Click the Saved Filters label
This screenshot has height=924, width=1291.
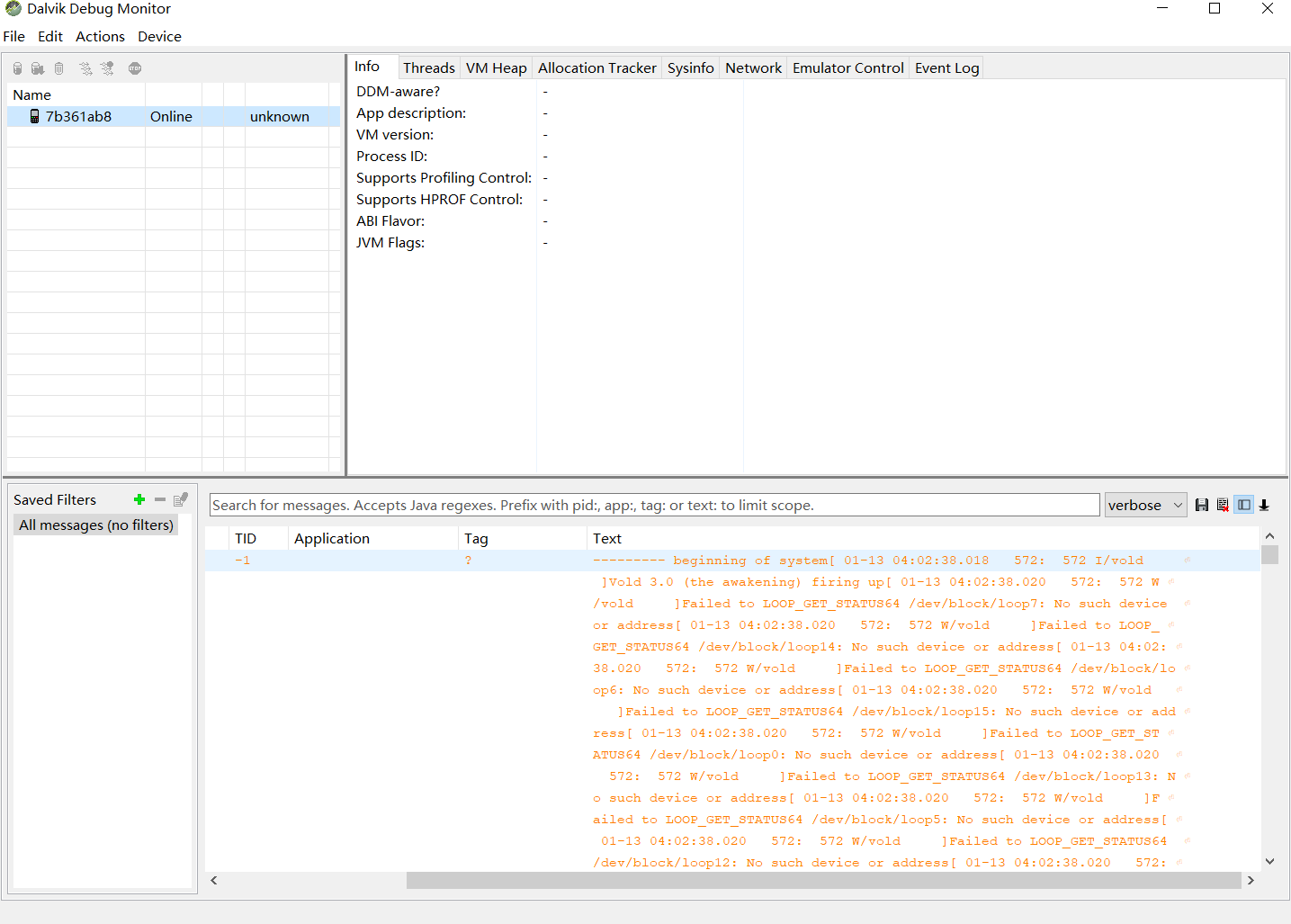[x=55, y=499]
